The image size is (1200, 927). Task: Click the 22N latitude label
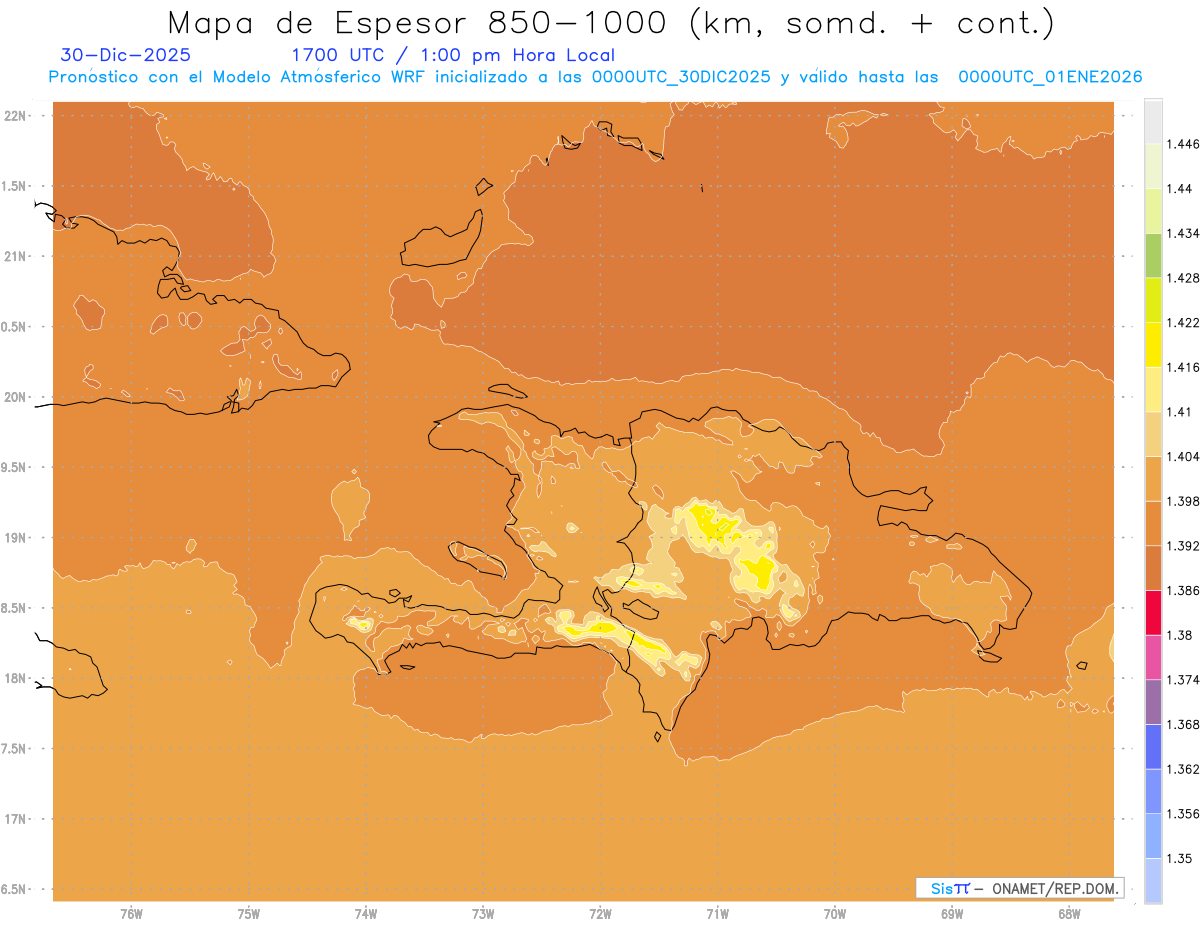tap(15, 115)
